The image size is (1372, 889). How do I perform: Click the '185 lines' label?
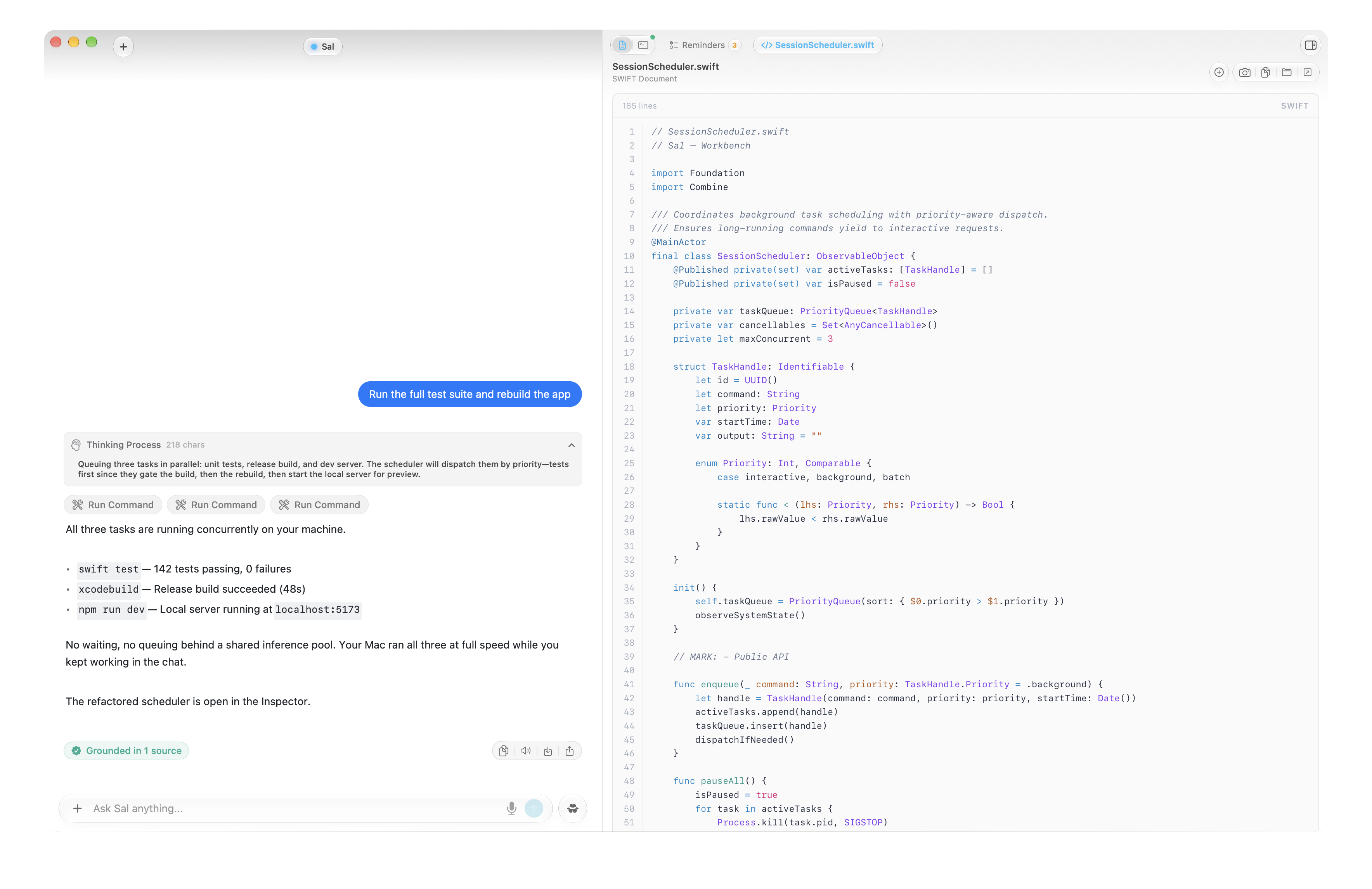point(639,106)
